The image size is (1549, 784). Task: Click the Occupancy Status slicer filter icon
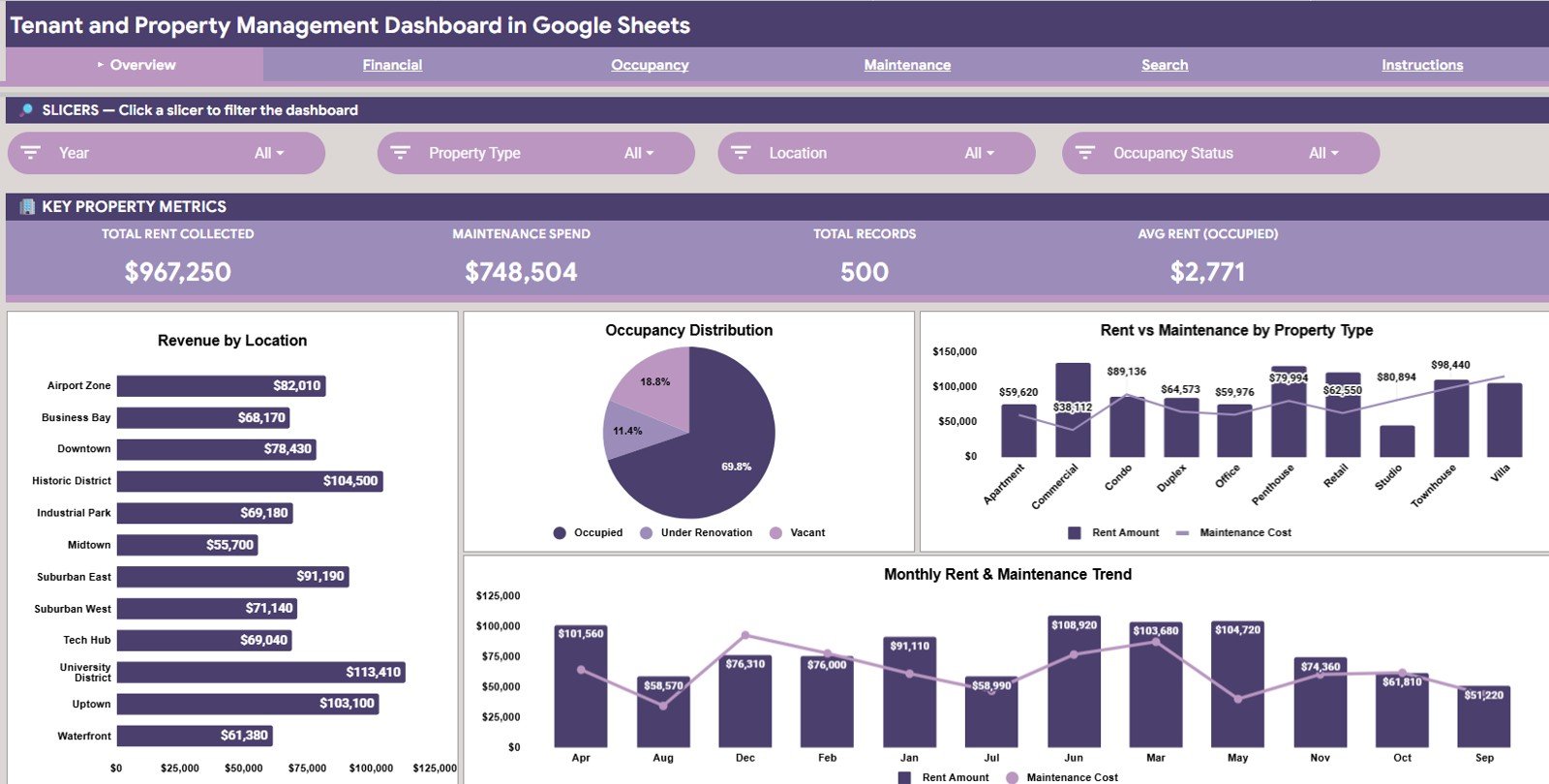click(x=1085, y=153)
